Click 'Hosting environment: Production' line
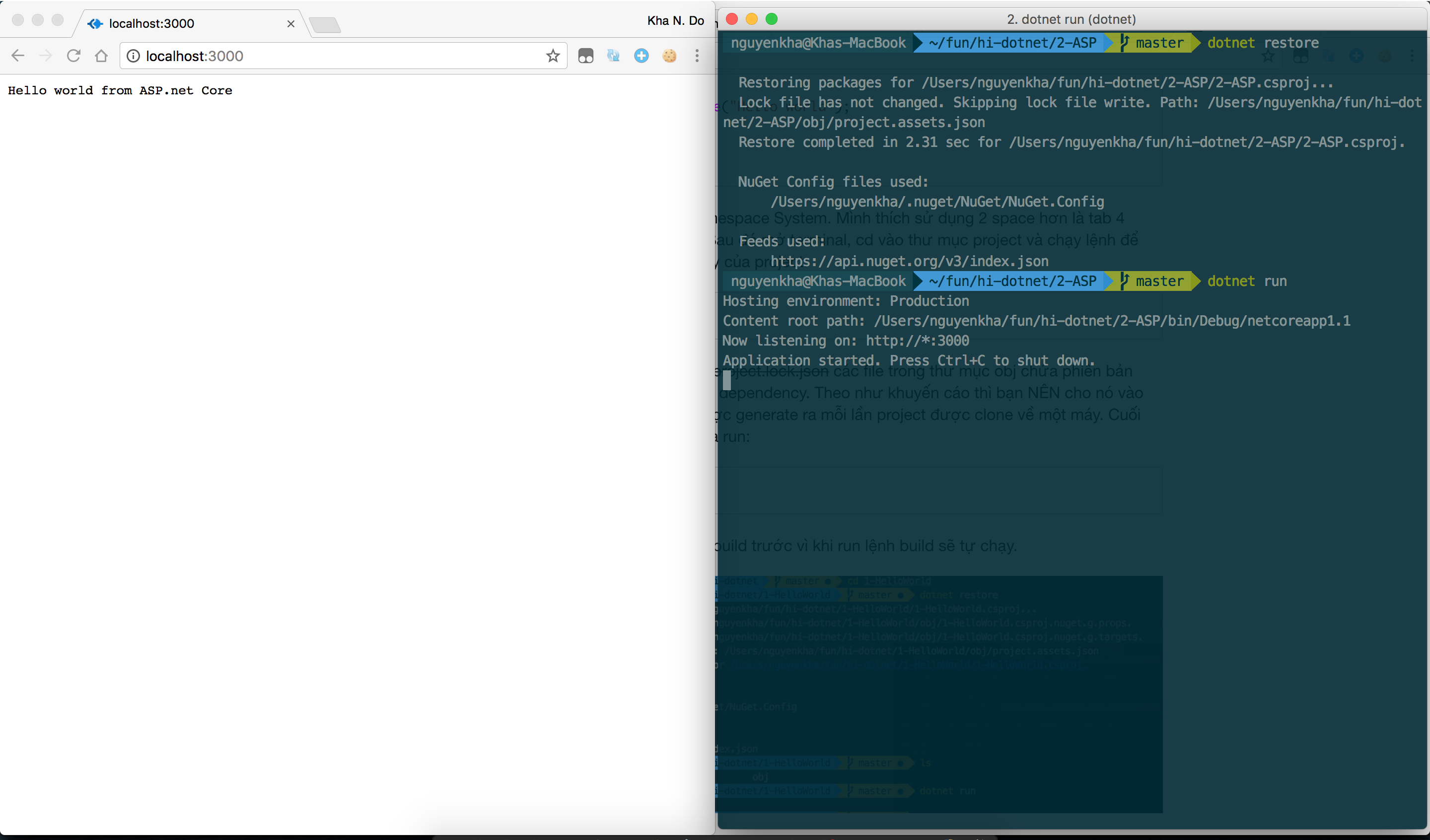Image resolution: width=1430 pixels, height=840 pixels. point(846,301)
